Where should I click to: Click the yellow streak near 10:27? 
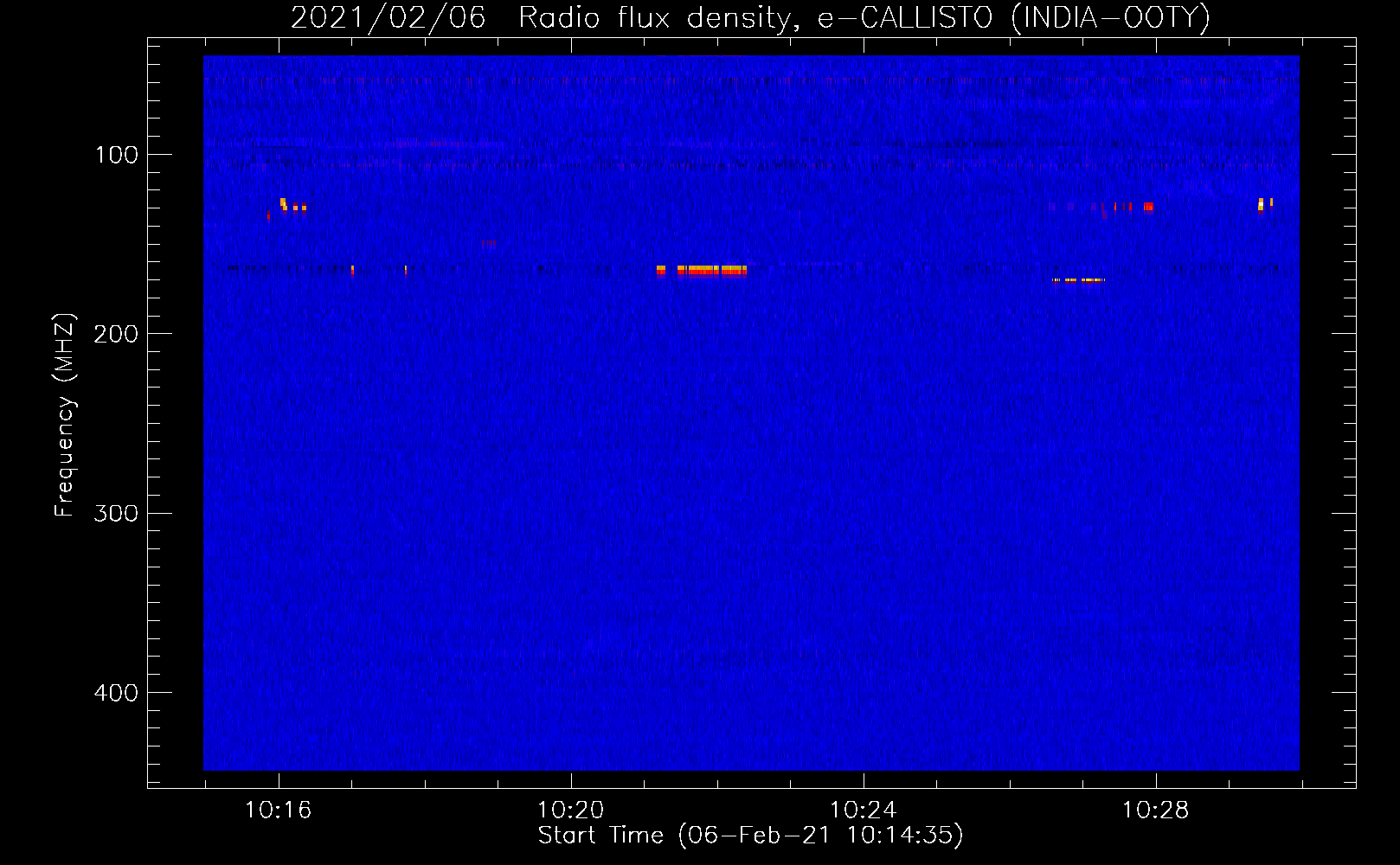pos(1078,280)
